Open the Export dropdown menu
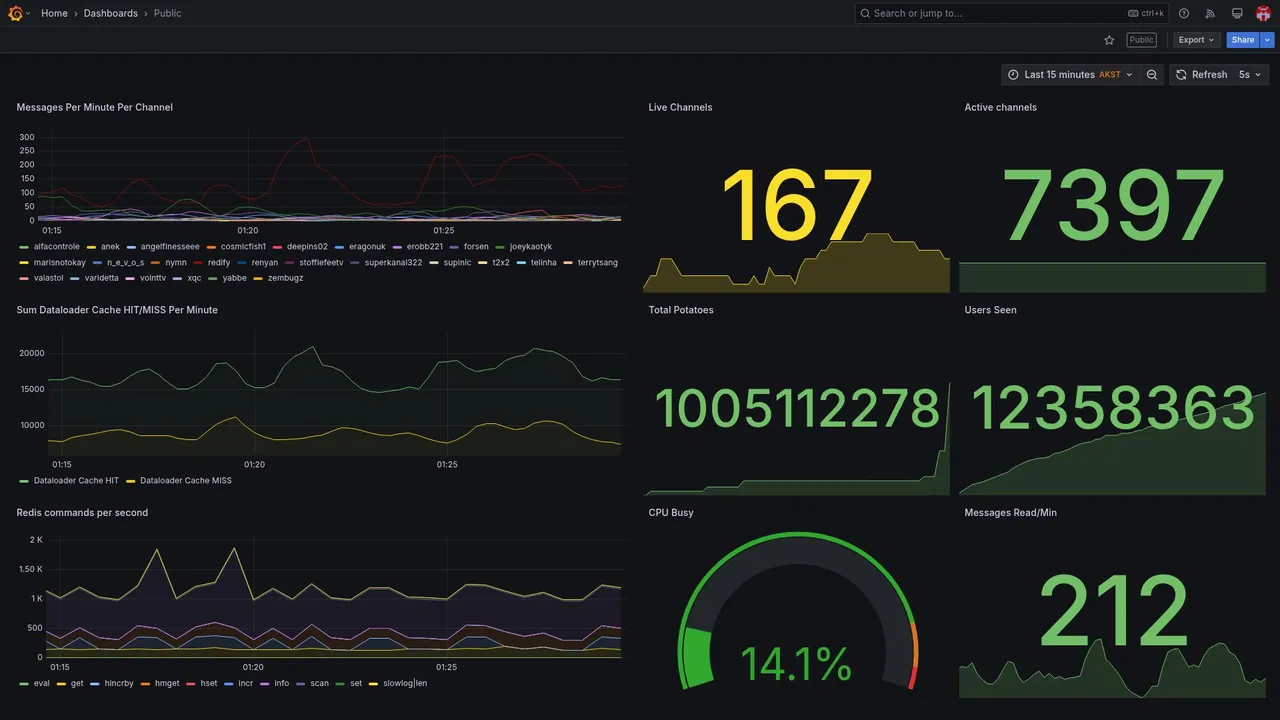This screenshot has width=1280, height=720. coord(1197,40)
